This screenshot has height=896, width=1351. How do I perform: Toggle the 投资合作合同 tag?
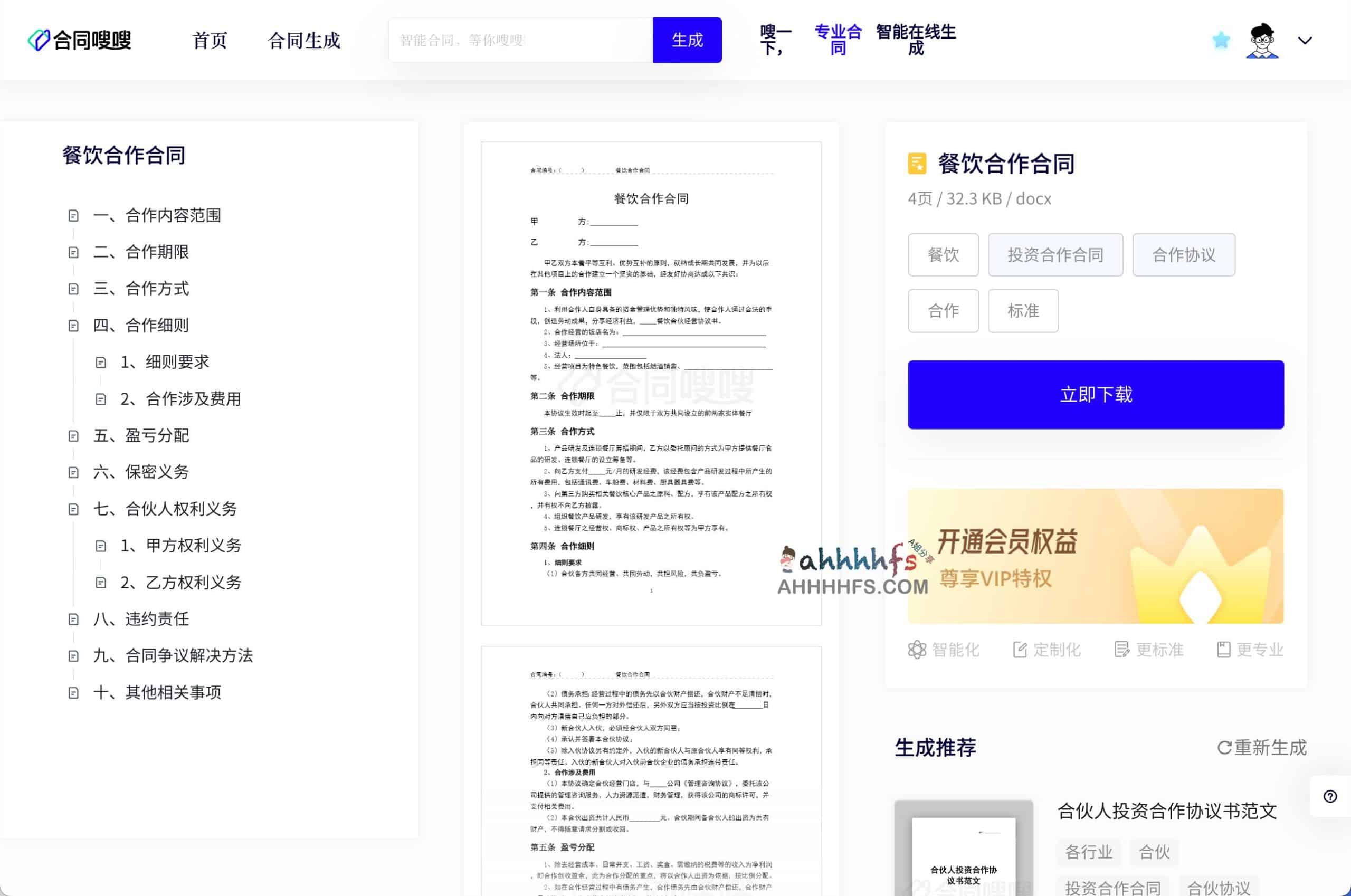coord(1055,255)
